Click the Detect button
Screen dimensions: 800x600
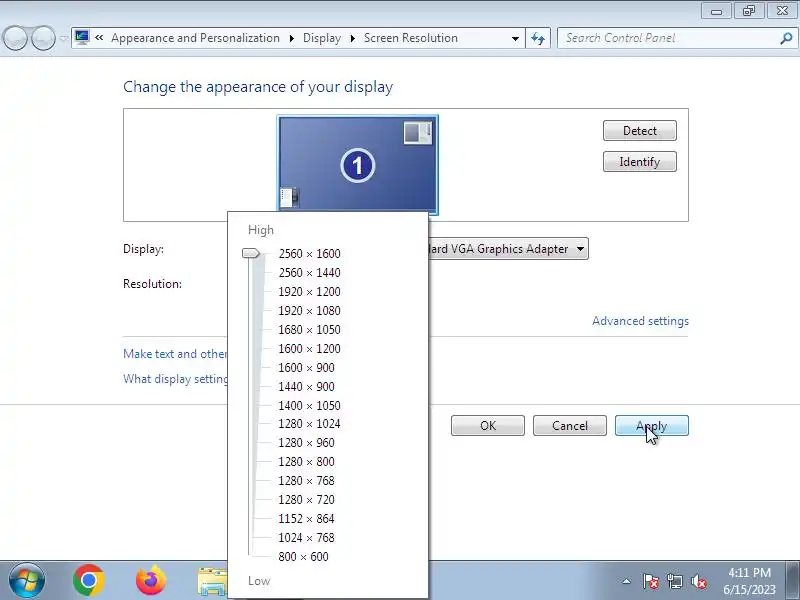tap(640, 131)
